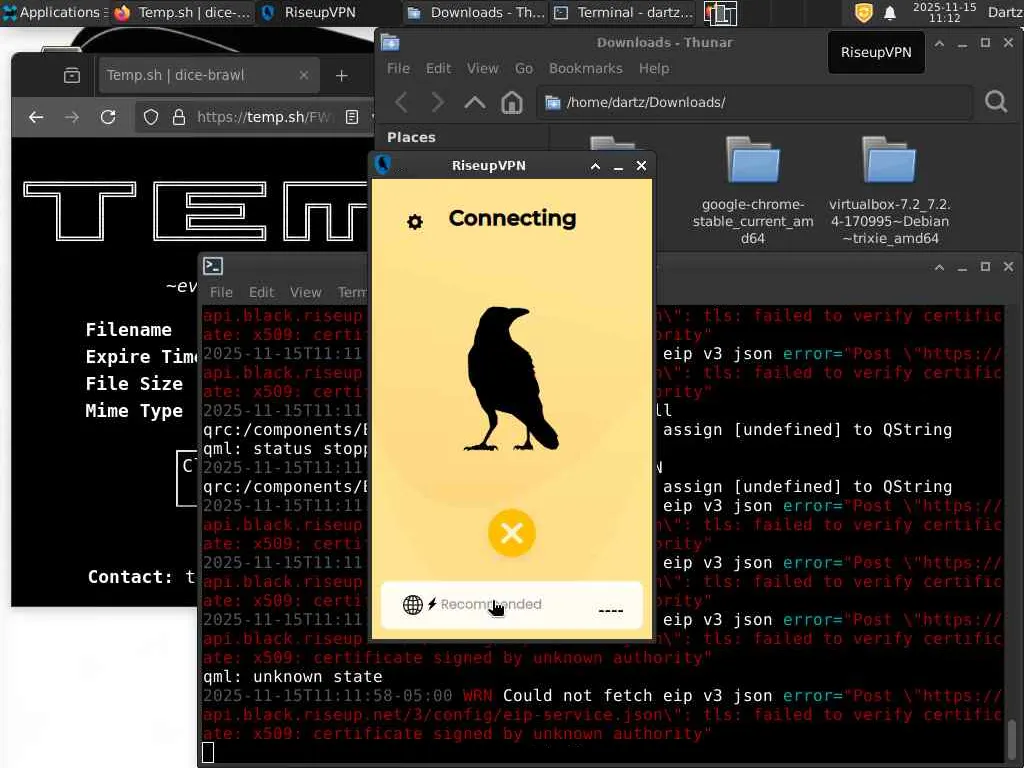Go back in Thunar

(x=402, y=102)
